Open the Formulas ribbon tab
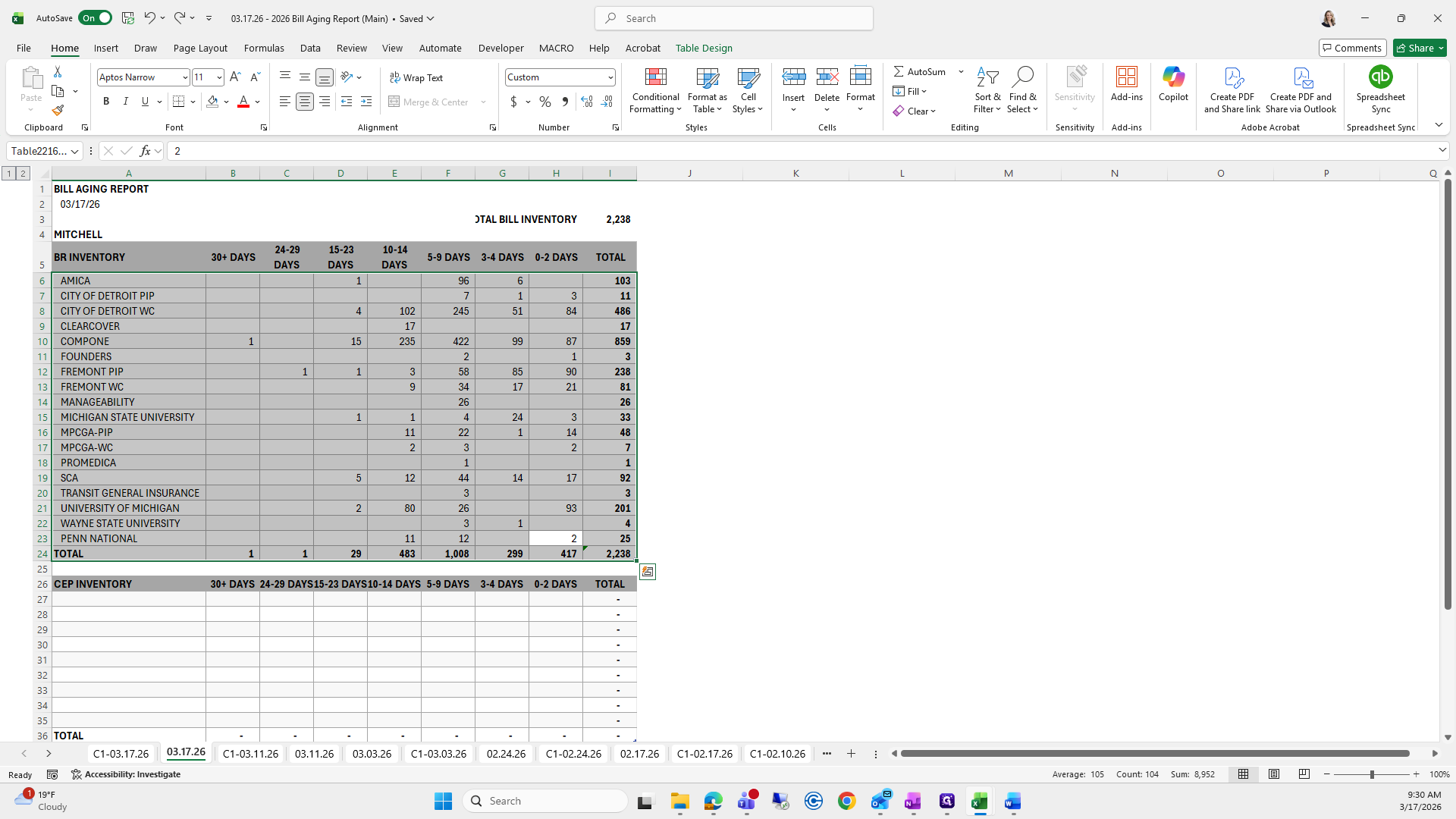This screenshot has width=1456, height=819. [x=264, y=48]
